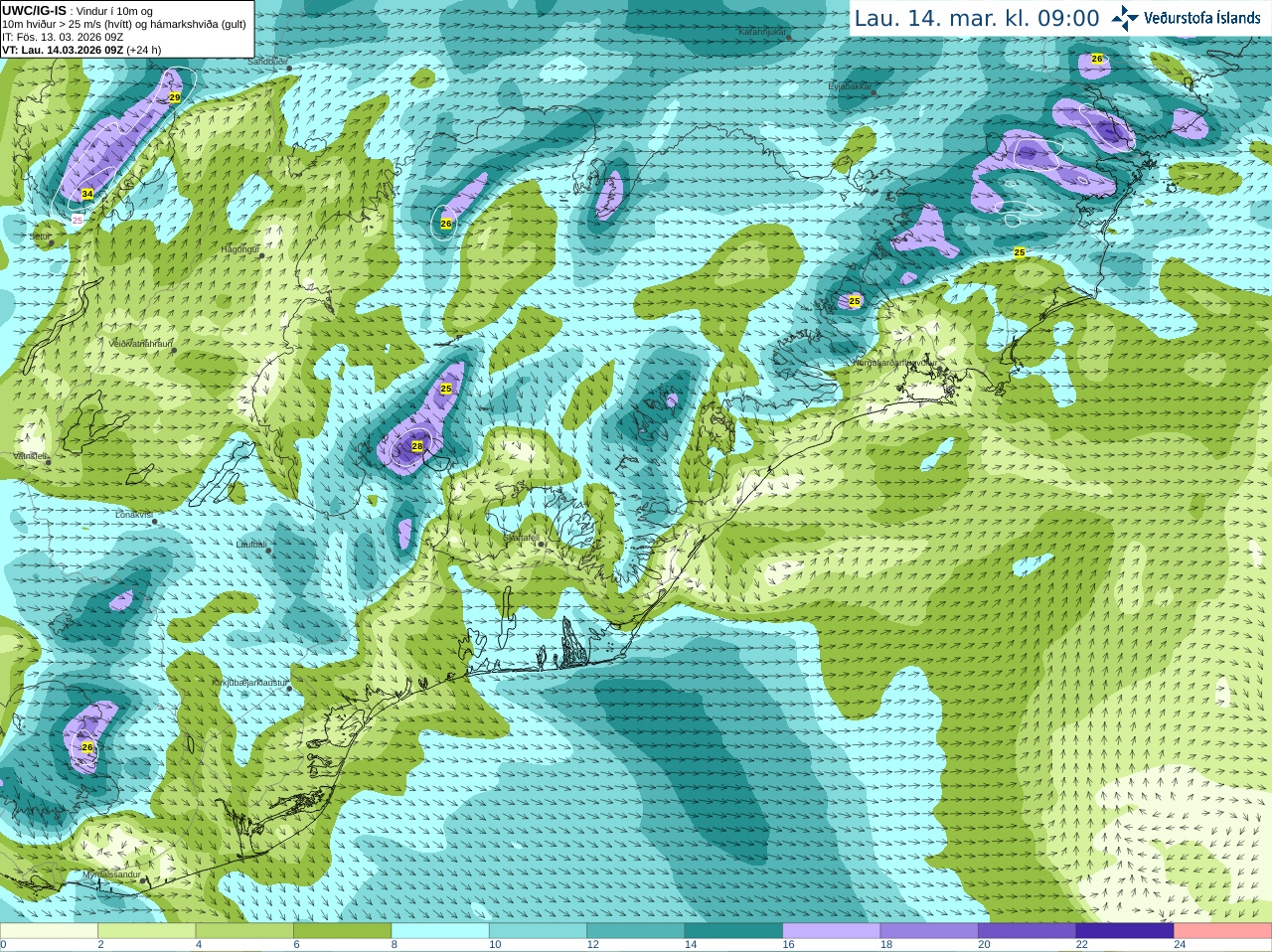1272x952 pixels.
Task: Click the legend scale value 0
Action: click(x=3, y=945)
